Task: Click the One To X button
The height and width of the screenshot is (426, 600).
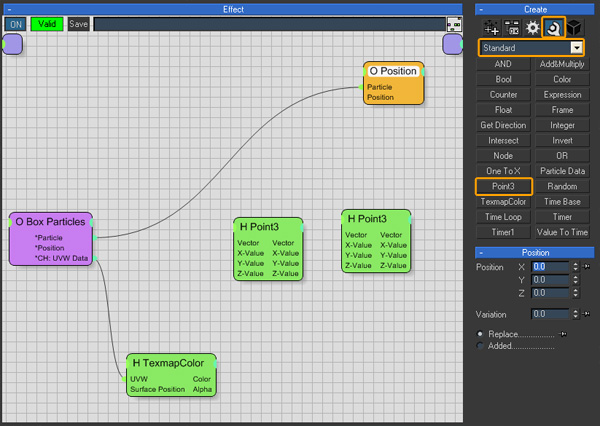Action: point(503,171)
